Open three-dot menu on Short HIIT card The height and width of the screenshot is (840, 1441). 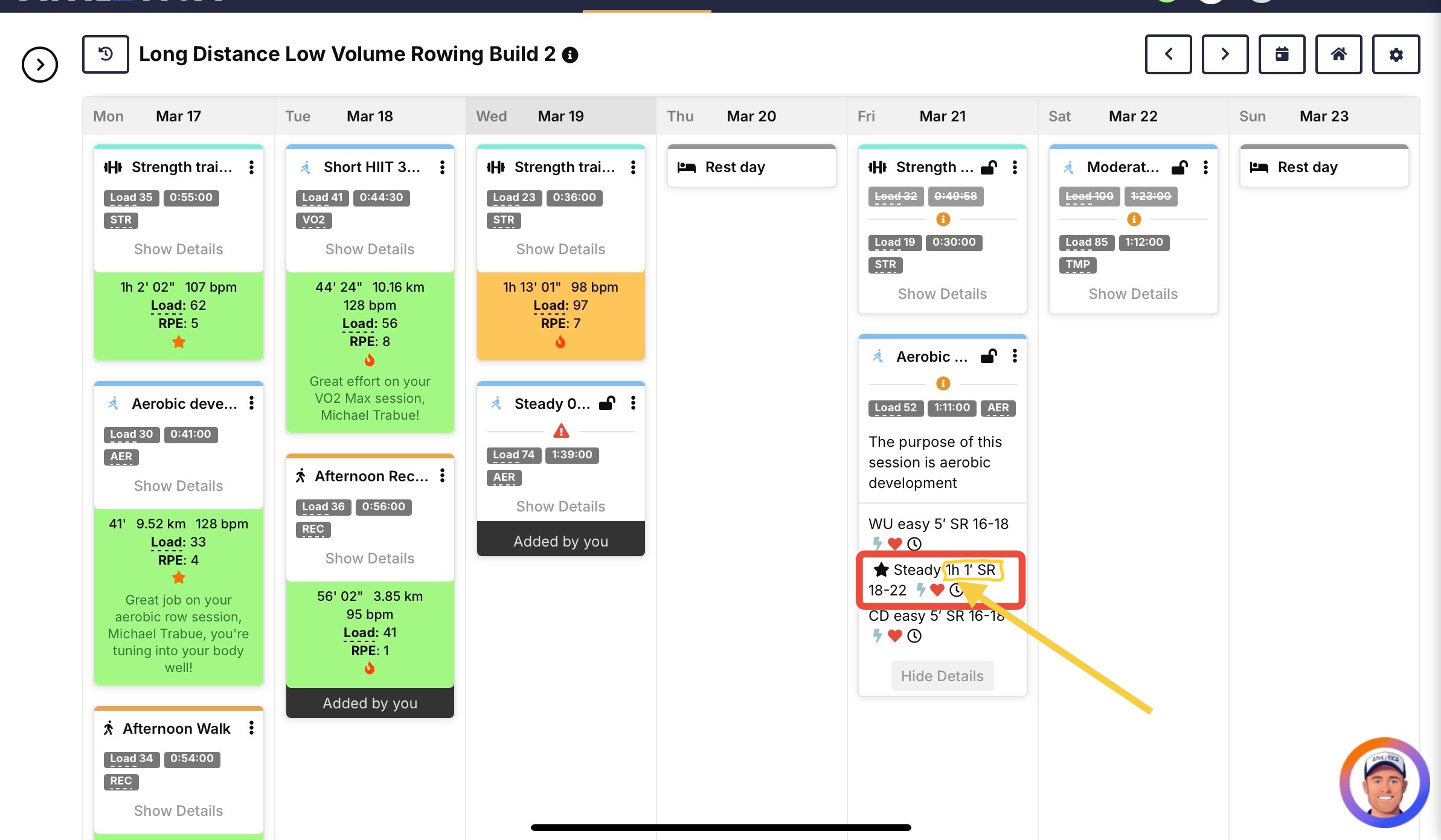[x=442, y=167]
